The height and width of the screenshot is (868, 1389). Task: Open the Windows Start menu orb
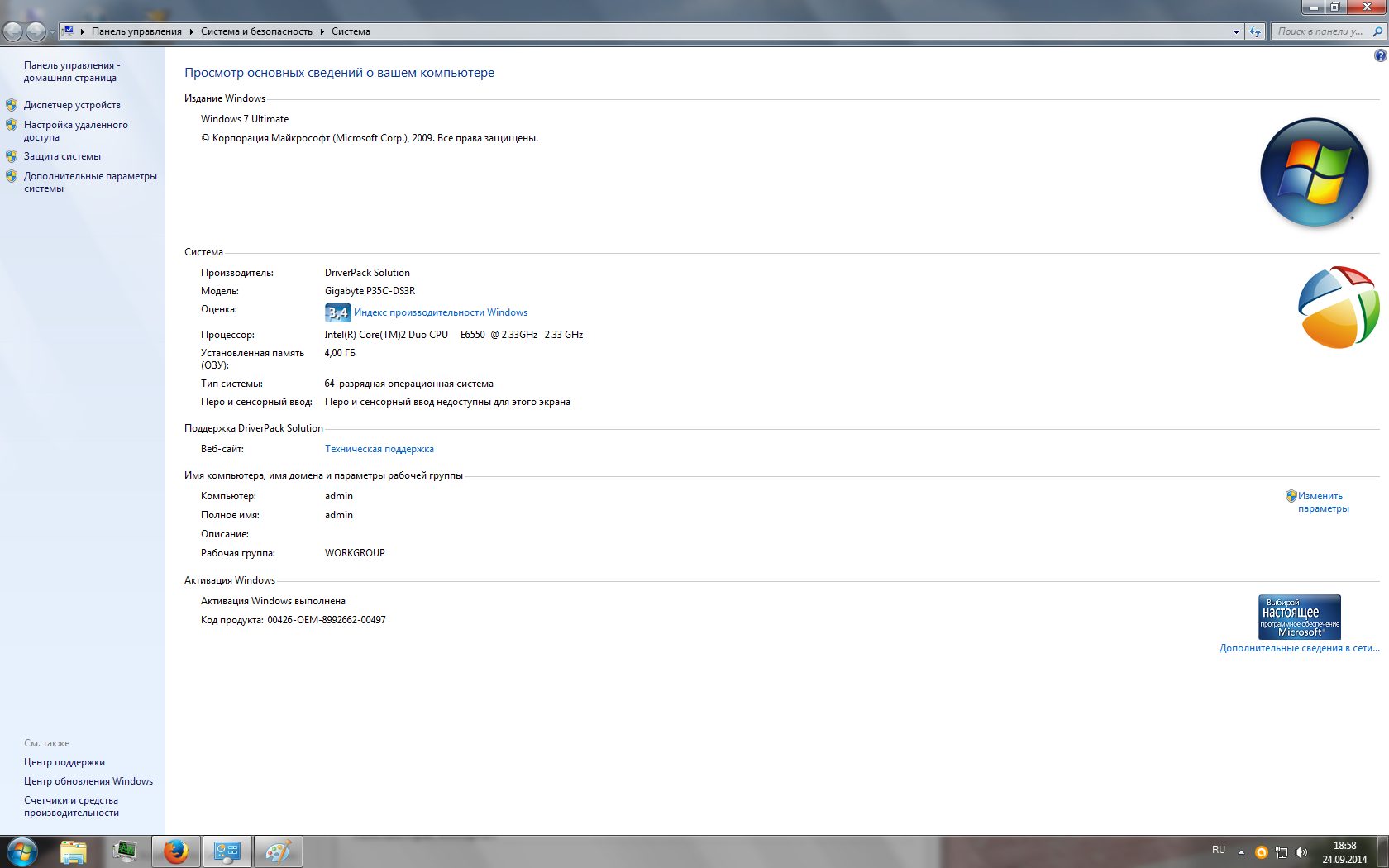click(x=21, y=851)
